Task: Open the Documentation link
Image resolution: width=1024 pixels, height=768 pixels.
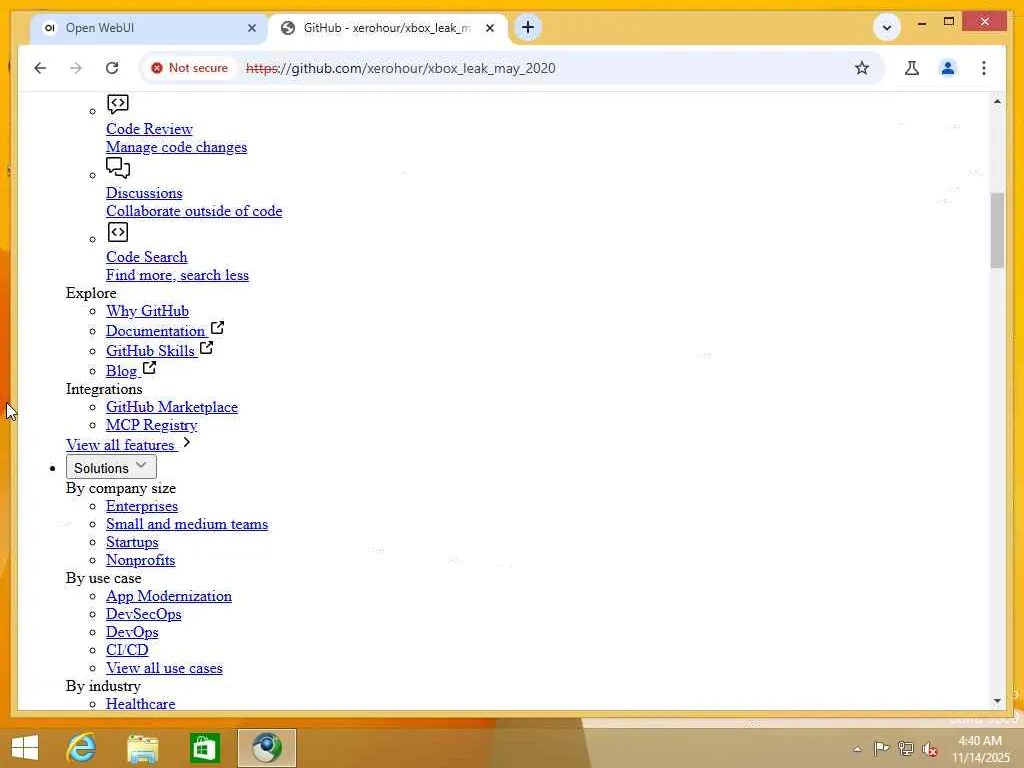Action: point(155,330)
